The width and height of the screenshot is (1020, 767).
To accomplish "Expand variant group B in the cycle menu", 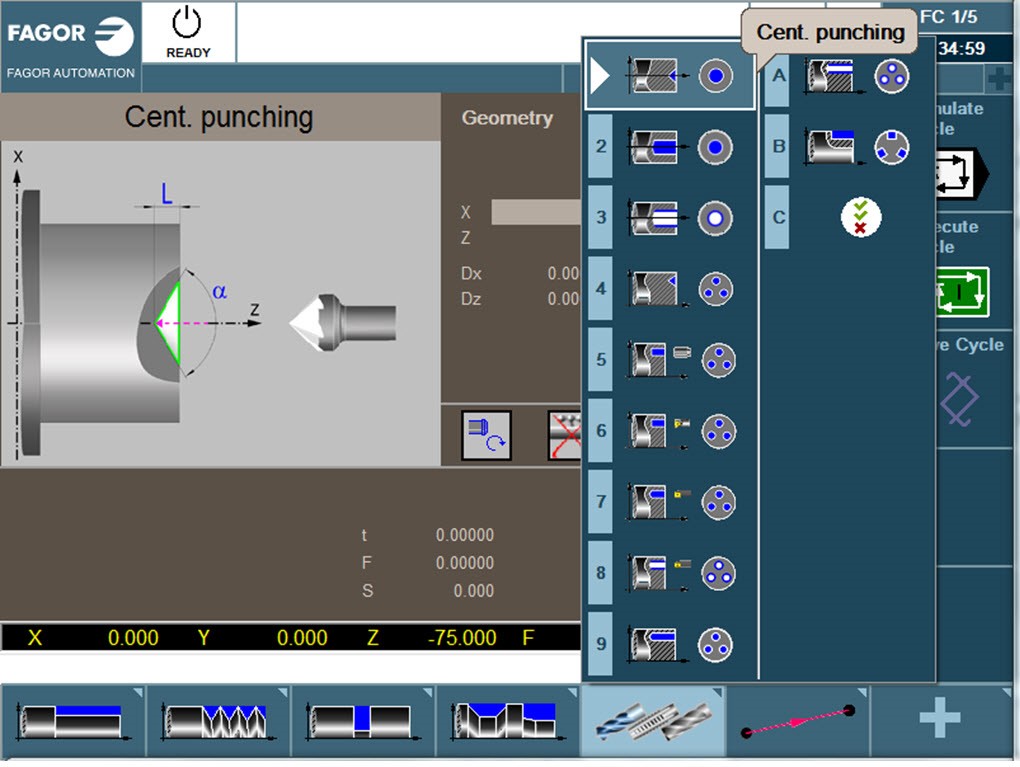I will [x=775, y=146].
